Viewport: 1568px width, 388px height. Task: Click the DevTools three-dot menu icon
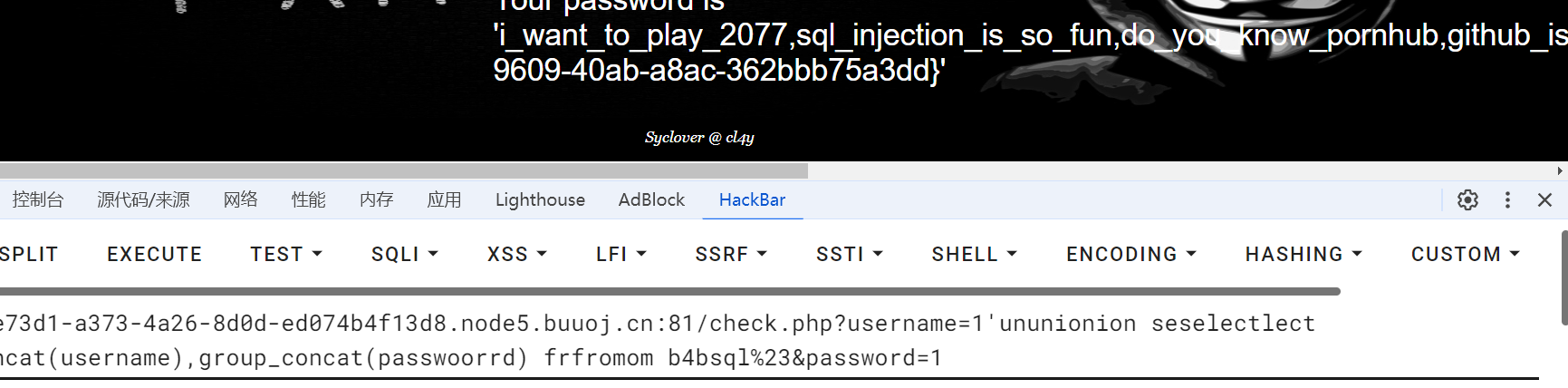coord(1507,200)
